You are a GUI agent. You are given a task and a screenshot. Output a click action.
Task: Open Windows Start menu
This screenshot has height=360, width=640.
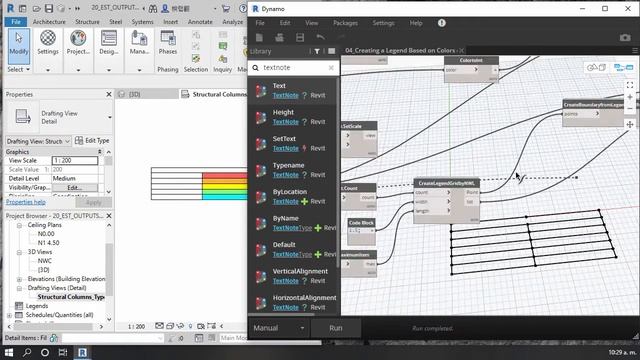coord(9,352)
